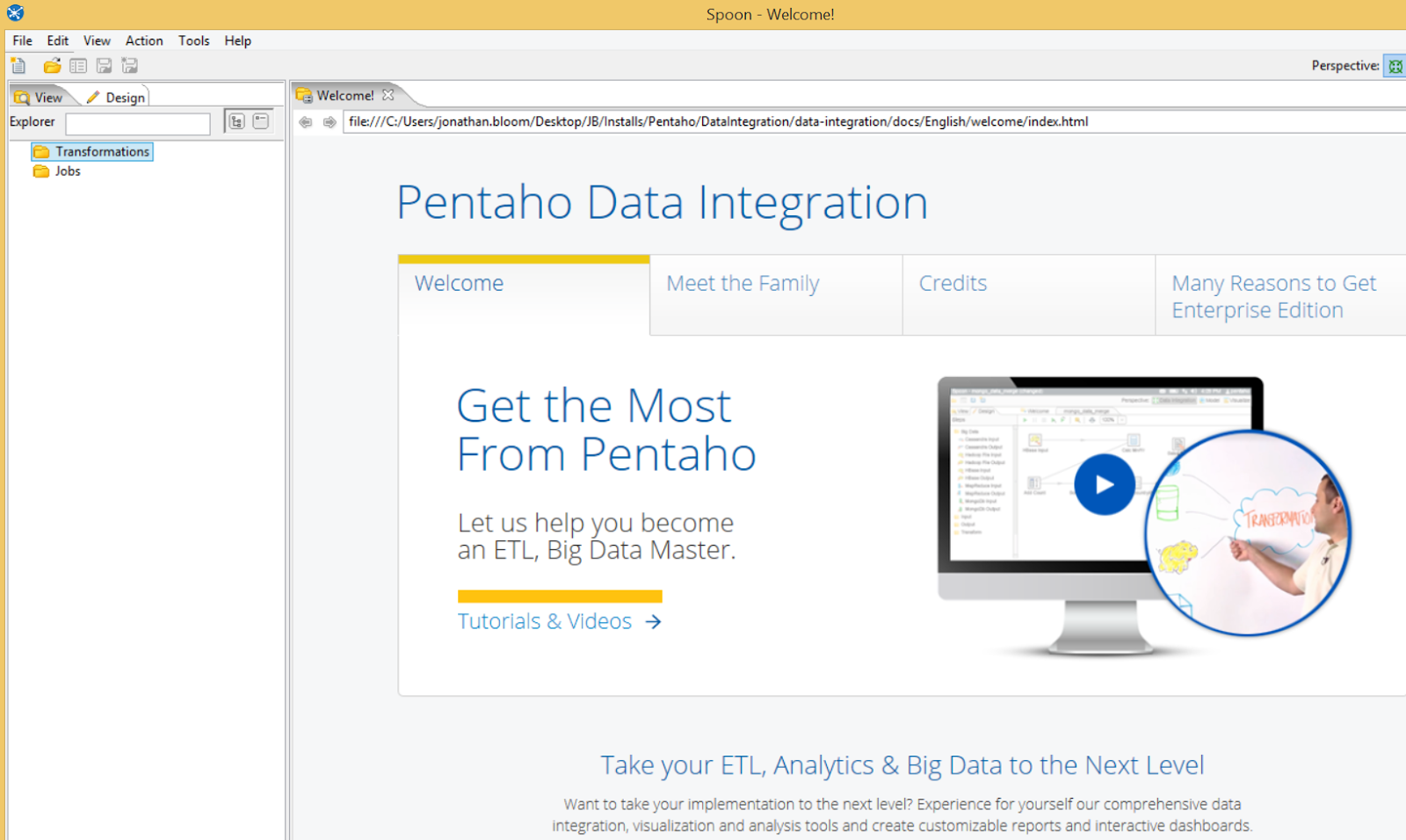Click the 'Explorer' label
1406x840 pixels.
coord(33,121)
